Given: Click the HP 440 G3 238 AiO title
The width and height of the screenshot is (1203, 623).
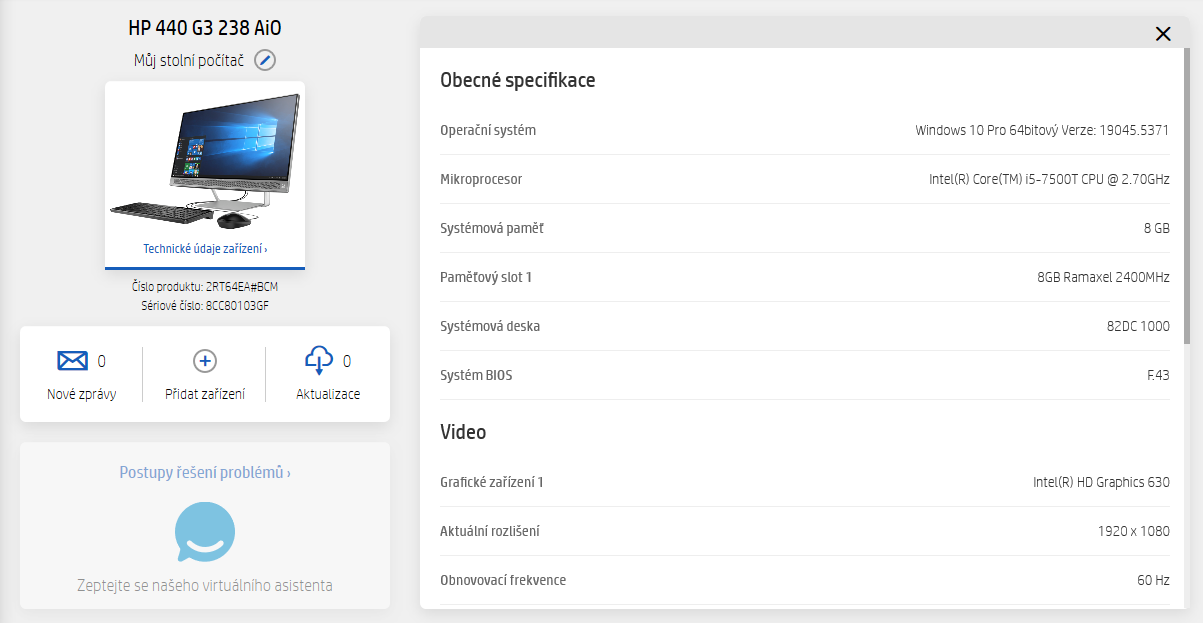Looking at the screenshot, I should pyautogui.click(x=205, y=27).
